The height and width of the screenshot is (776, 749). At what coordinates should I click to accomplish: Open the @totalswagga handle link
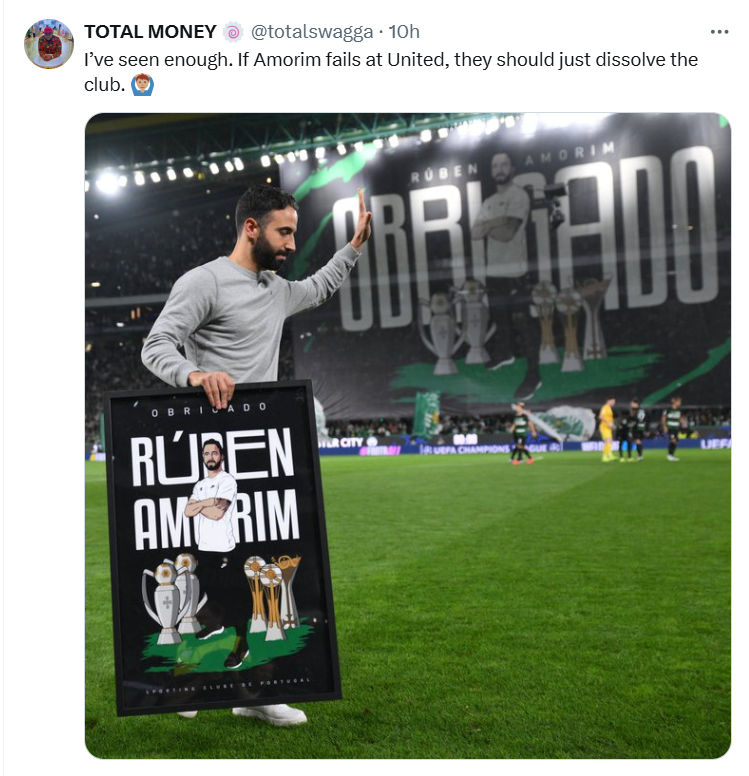[312, 32]
